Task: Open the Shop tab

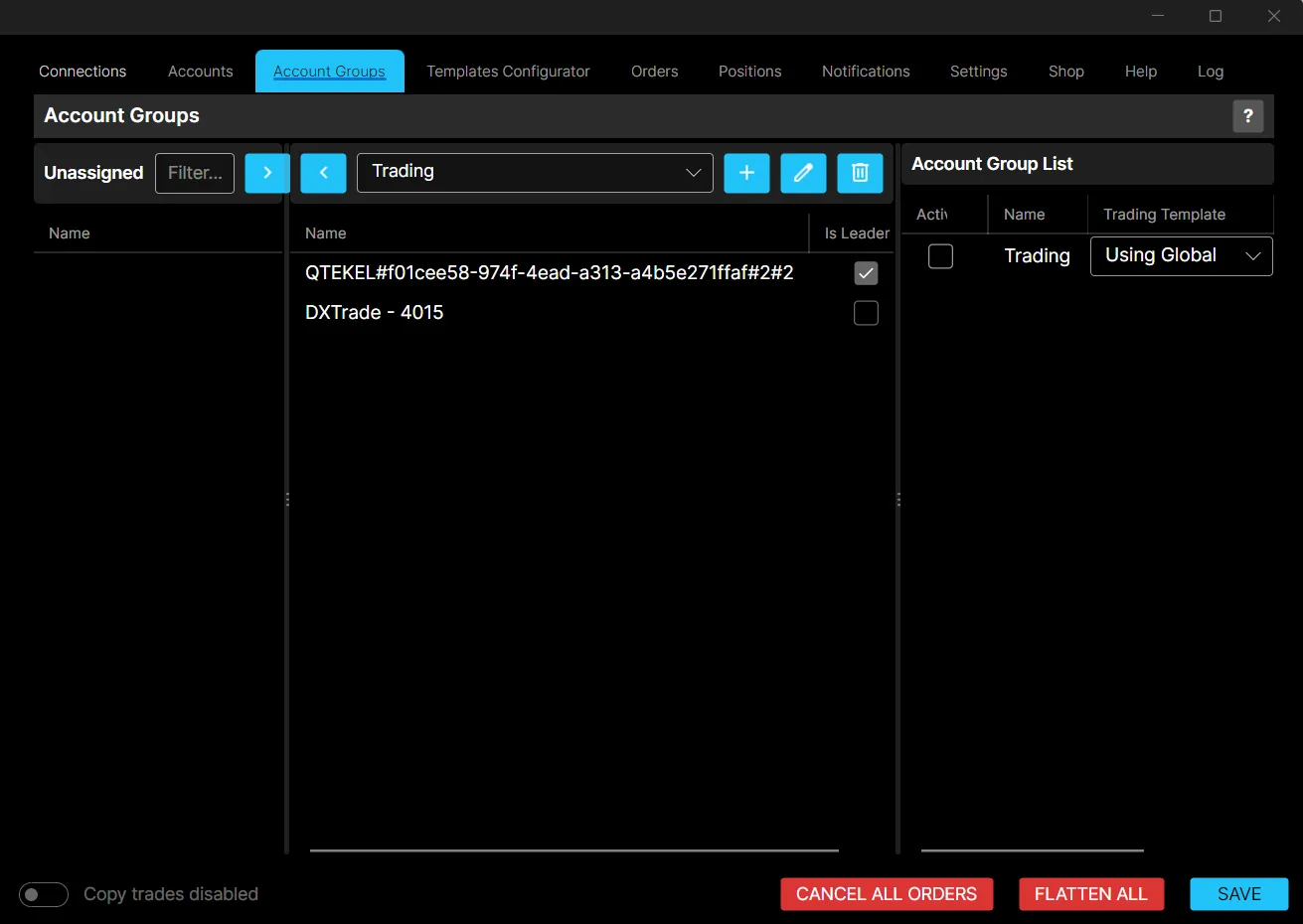Action: (x=1065, y=72)
